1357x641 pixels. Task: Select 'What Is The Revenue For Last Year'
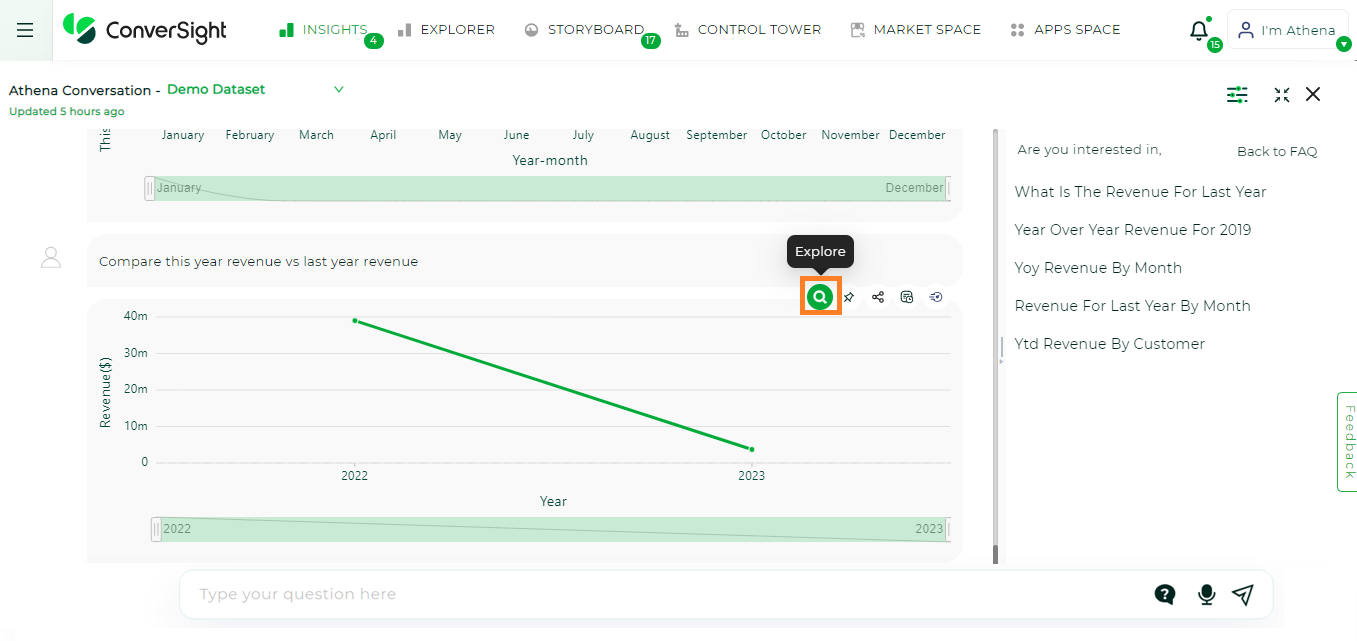[1140, 192]
